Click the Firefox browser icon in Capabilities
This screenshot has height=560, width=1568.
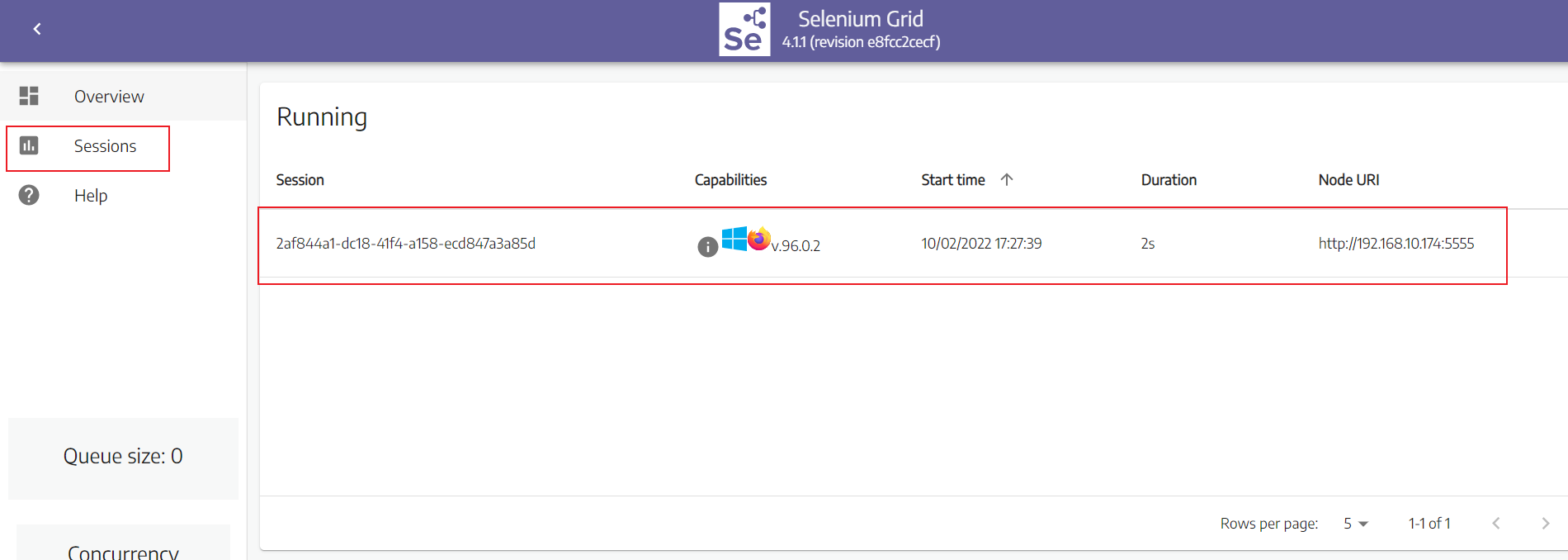tap(759, 238)
